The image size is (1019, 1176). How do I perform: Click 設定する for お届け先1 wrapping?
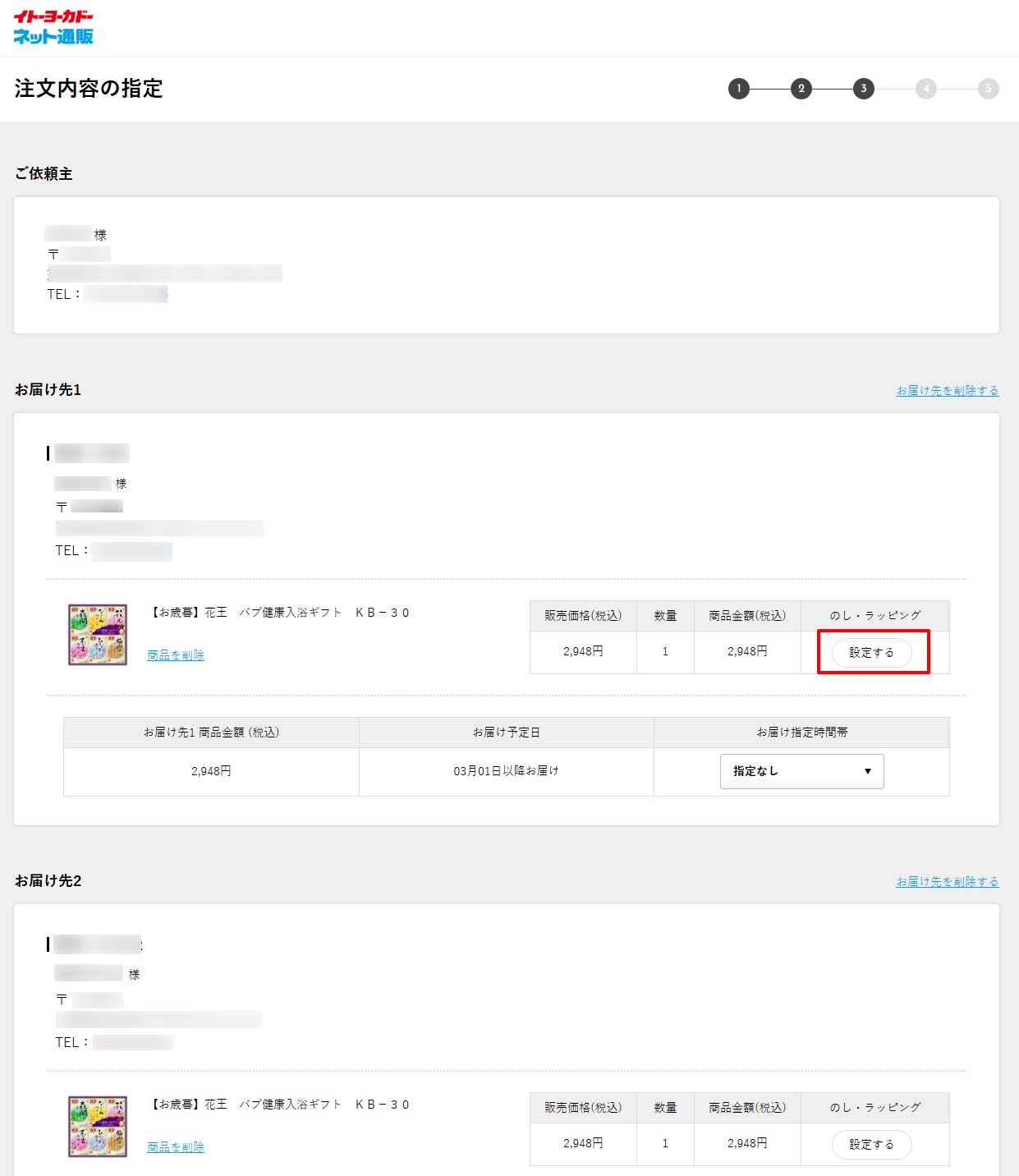[871, 653]
